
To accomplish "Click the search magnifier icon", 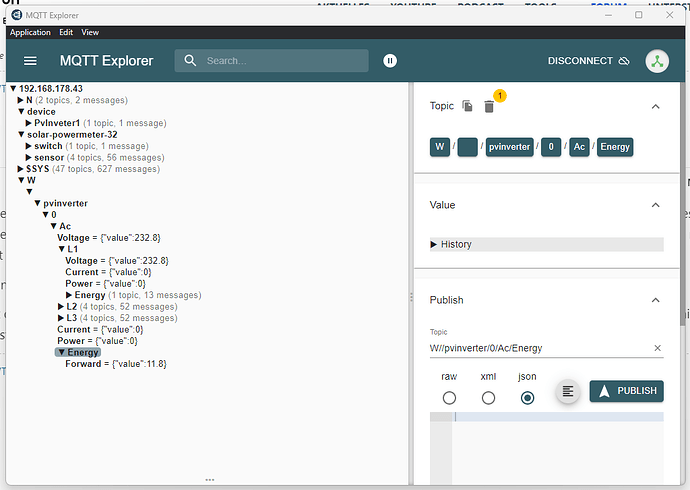I will (x=190, y=61).
